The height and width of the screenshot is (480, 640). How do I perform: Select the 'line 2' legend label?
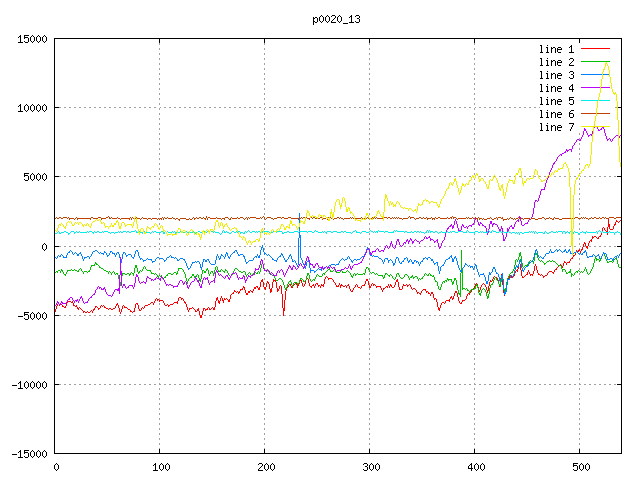pos(556,62)
